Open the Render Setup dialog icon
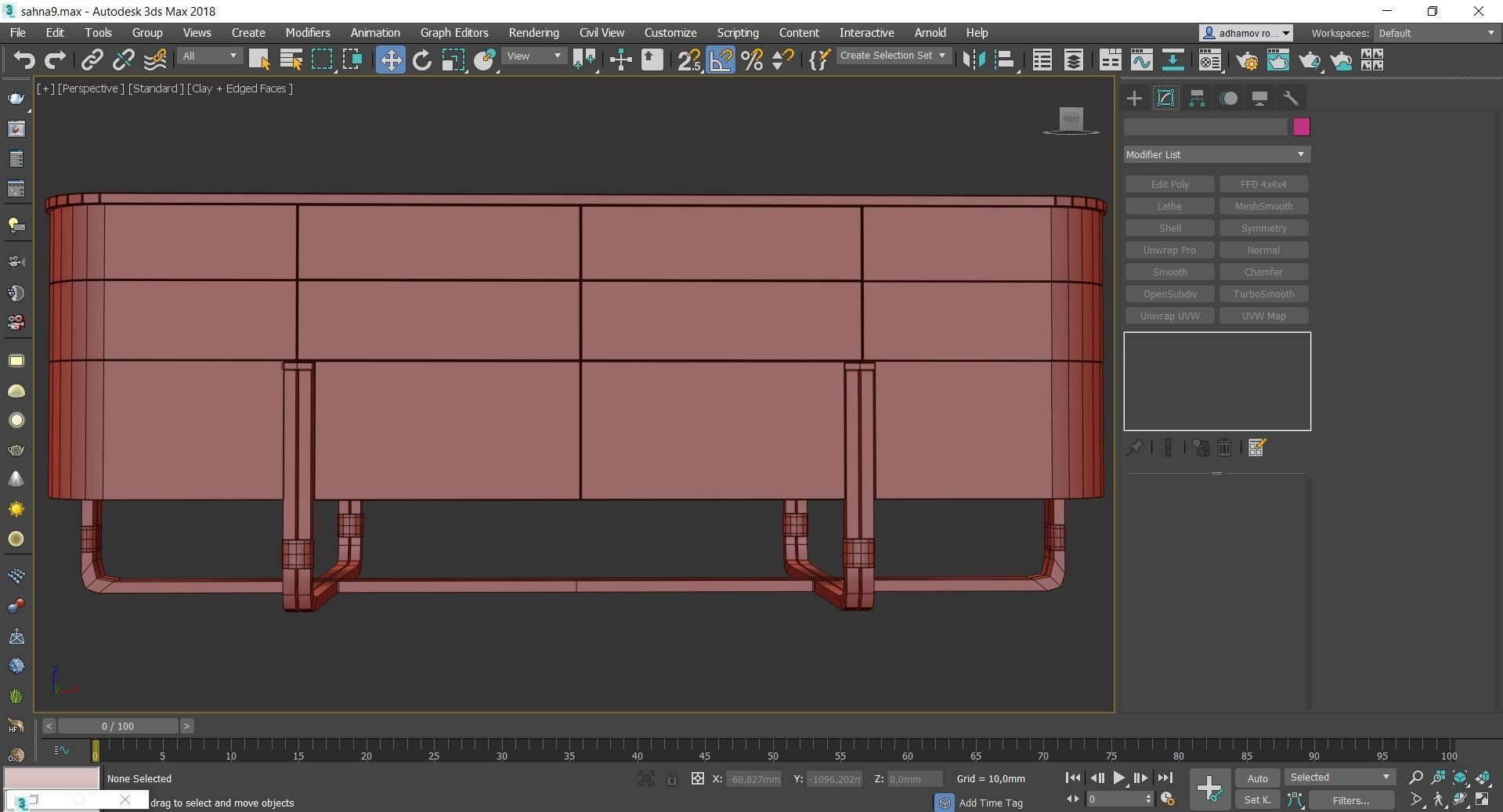 coord(1246,60)
